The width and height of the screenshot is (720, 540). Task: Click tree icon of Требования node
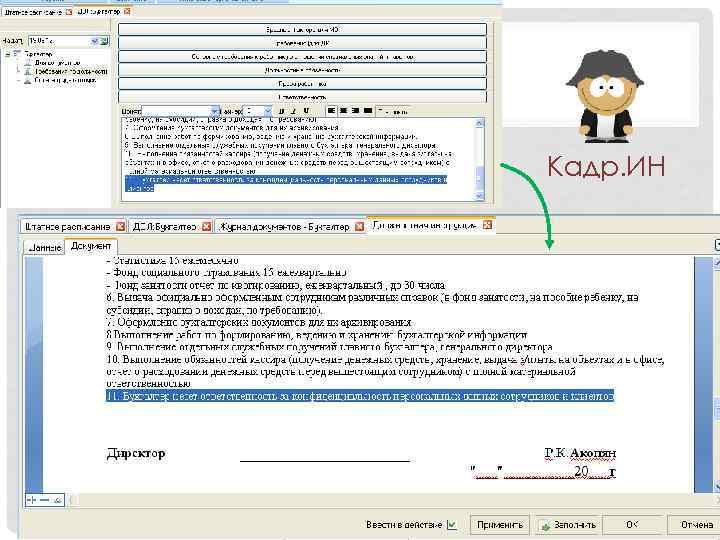28,72
